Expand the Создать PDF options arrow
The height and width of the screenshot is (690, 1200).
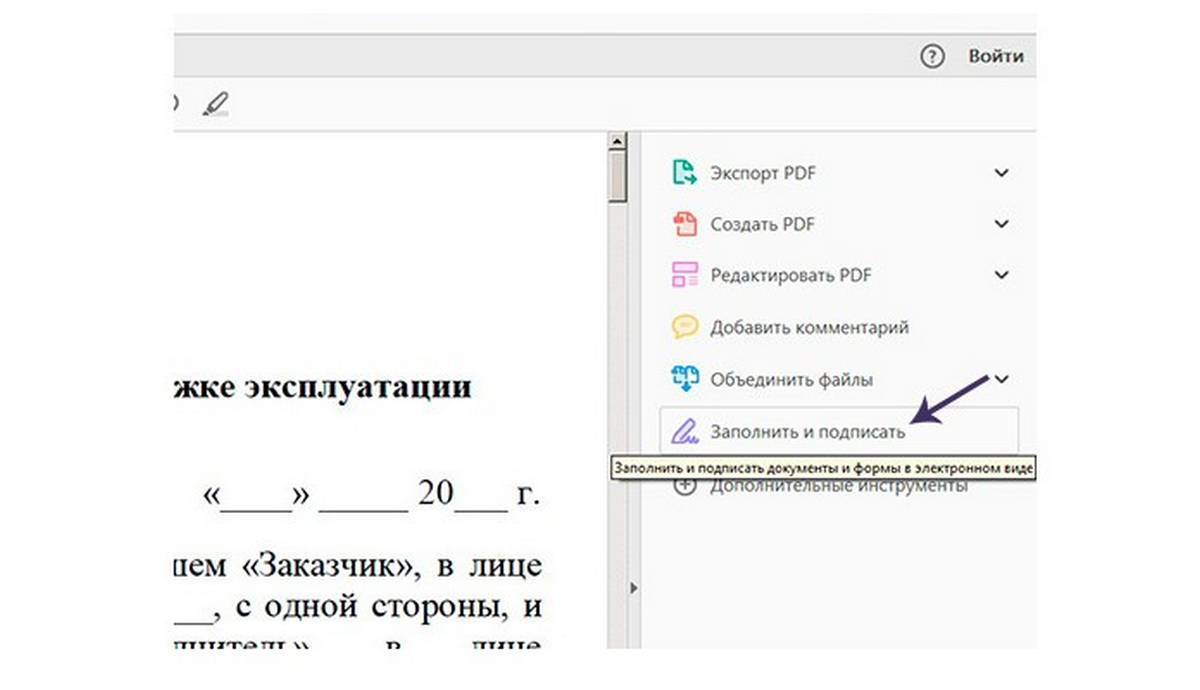pos(1002,223)
